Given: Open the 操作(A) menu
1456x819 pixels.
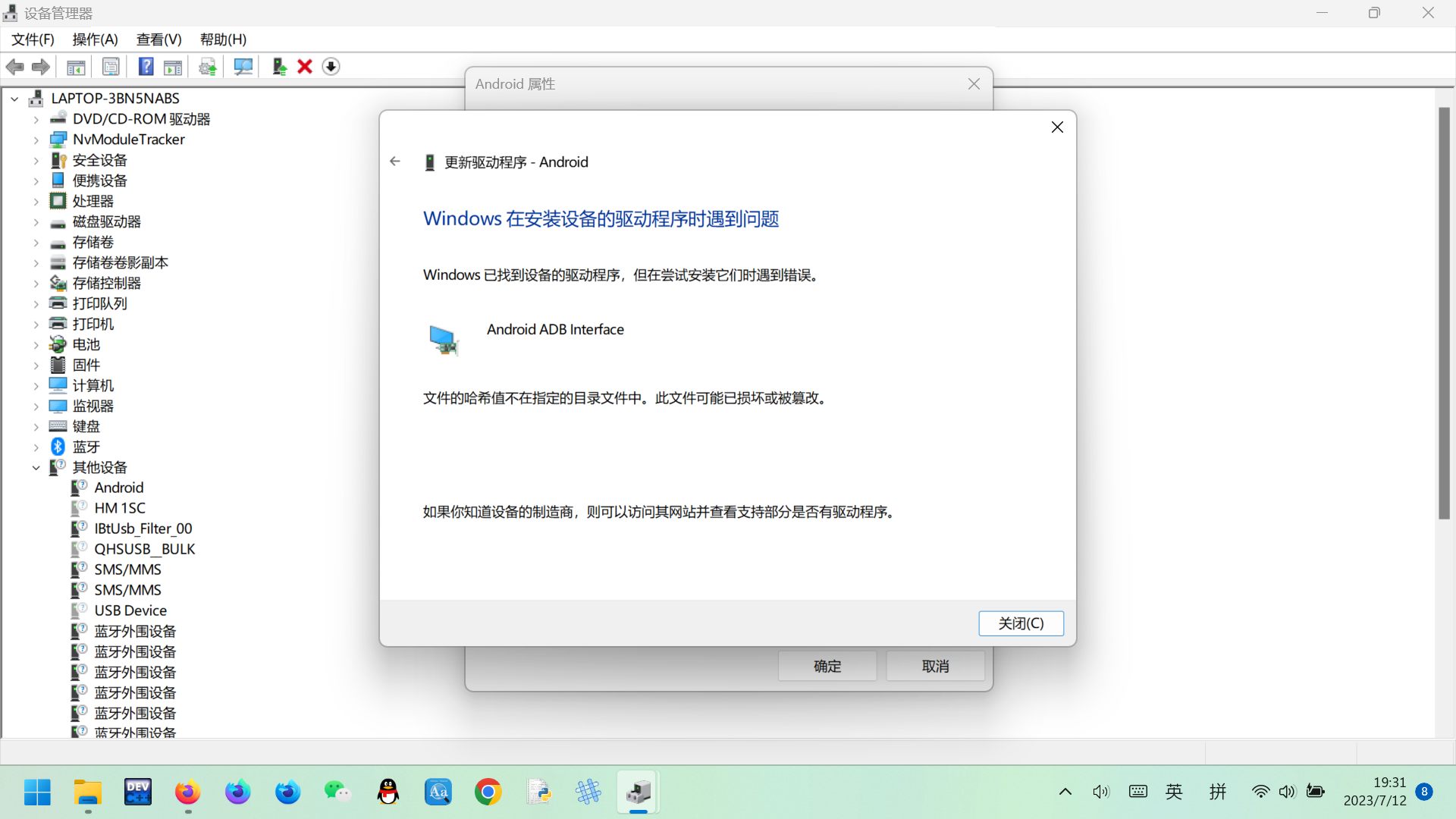Looking at the screenshot, I should [96, 39].
